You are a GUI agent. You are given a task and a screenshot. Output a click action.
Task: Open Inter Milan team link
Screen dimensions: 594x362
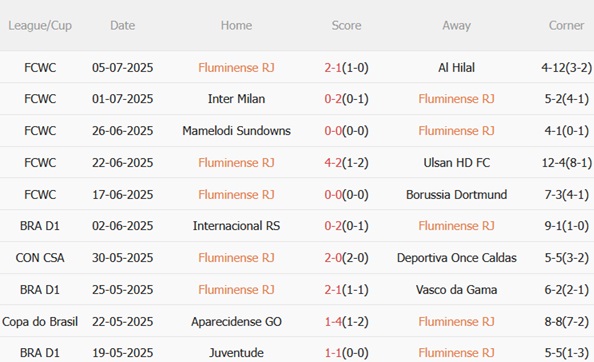tap(236, 99)
